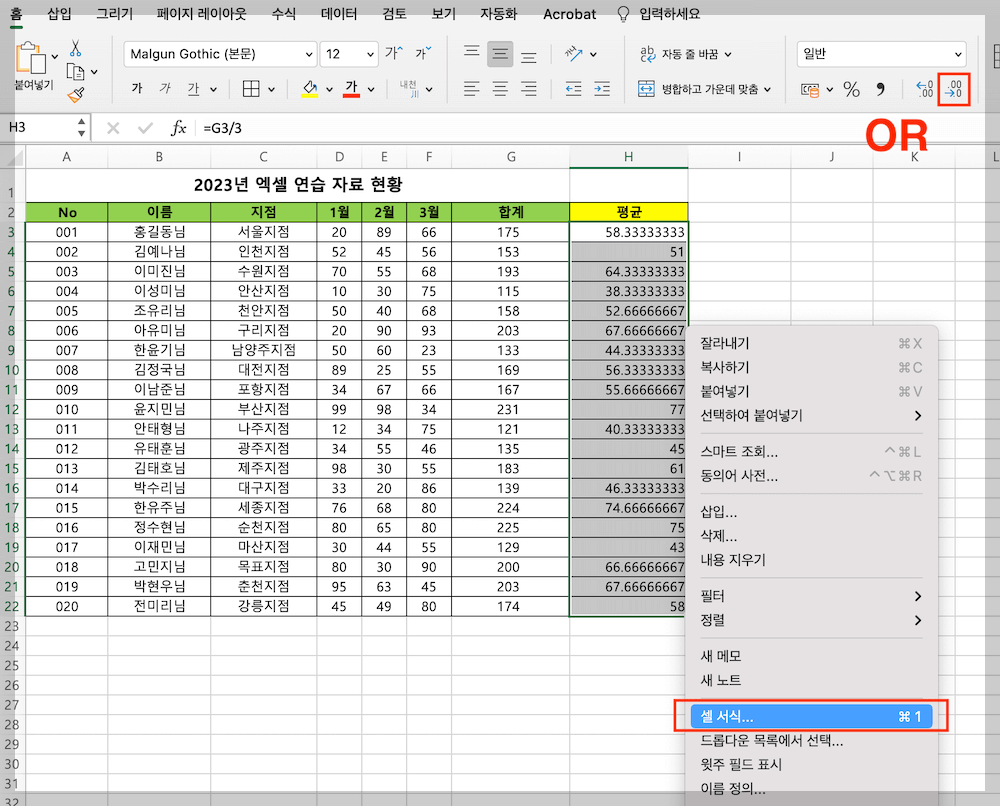Click the Copy icon near the Paste button
This screenshot has width=1000, height=806.
(74, 70)
